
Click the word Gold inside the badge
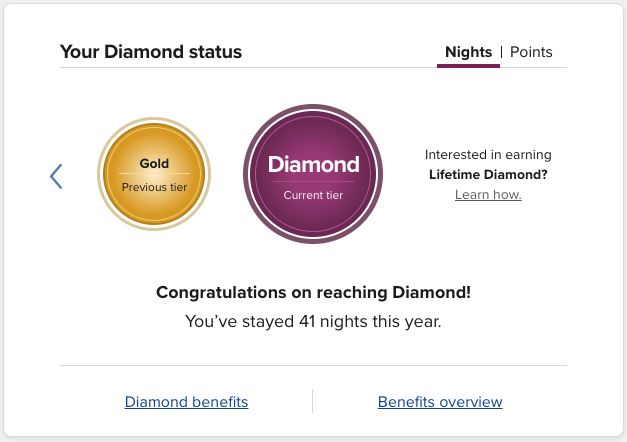(x=154, y=163)
